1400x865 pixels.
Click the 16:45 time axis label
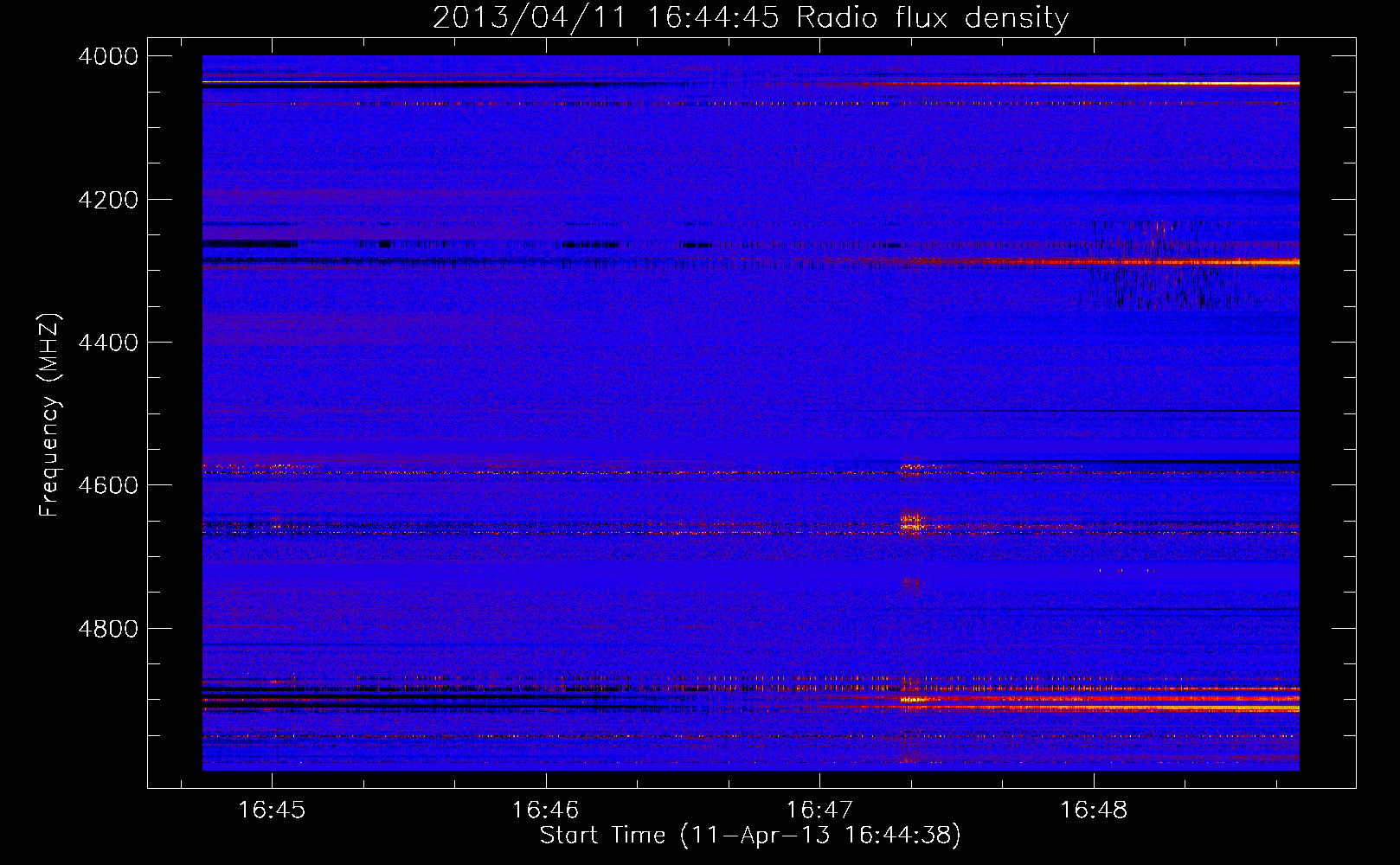(x=272, y=811)
